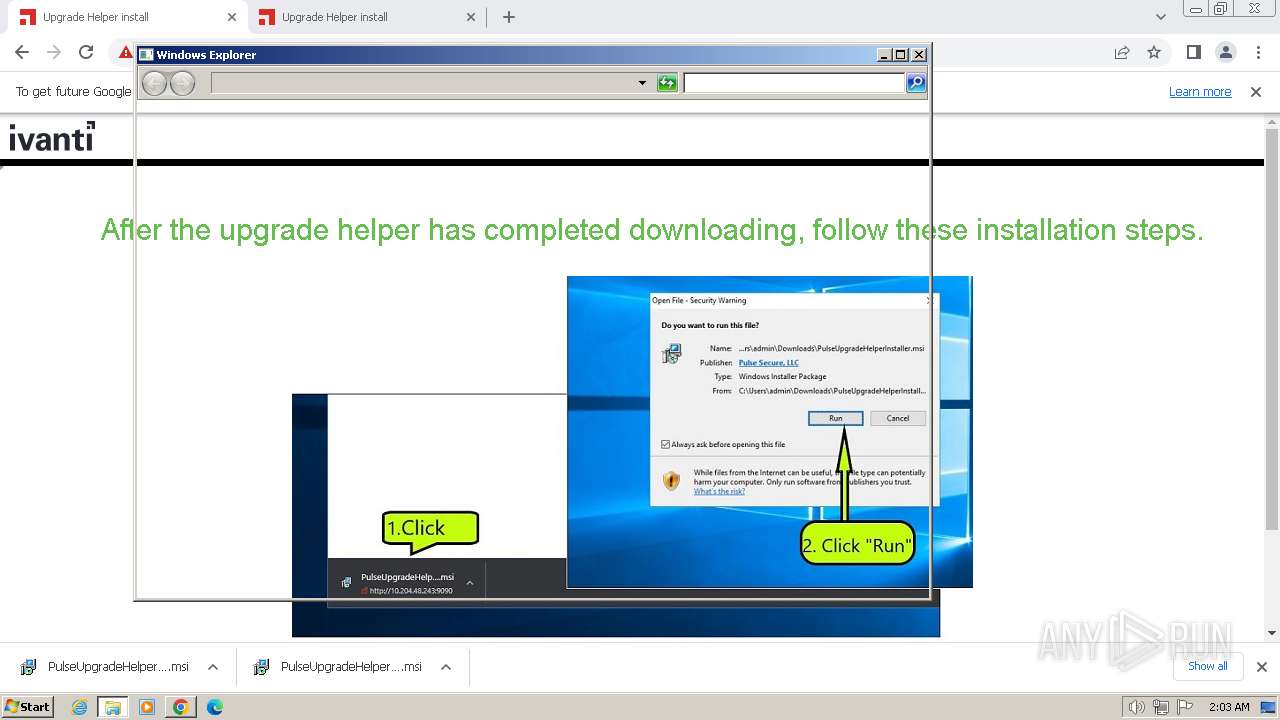
Task: Click the volume speaker tray icon
Action: click(x=1136, y=707)
